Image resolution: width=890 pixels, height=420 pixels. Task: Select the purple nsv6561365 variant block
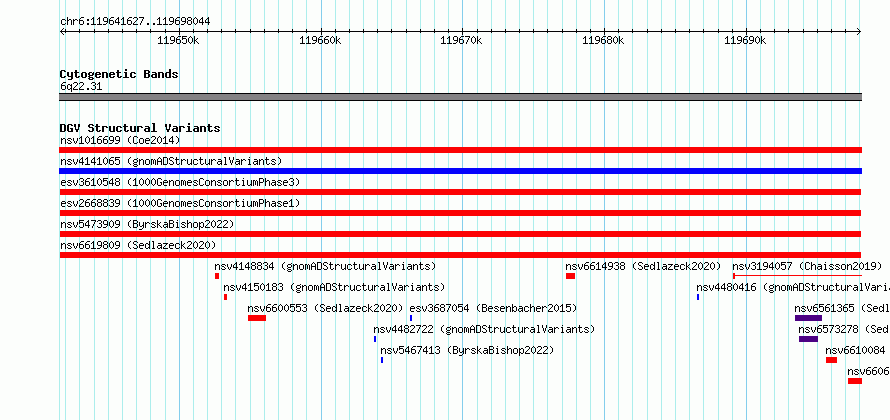click(x=808, y=318)
